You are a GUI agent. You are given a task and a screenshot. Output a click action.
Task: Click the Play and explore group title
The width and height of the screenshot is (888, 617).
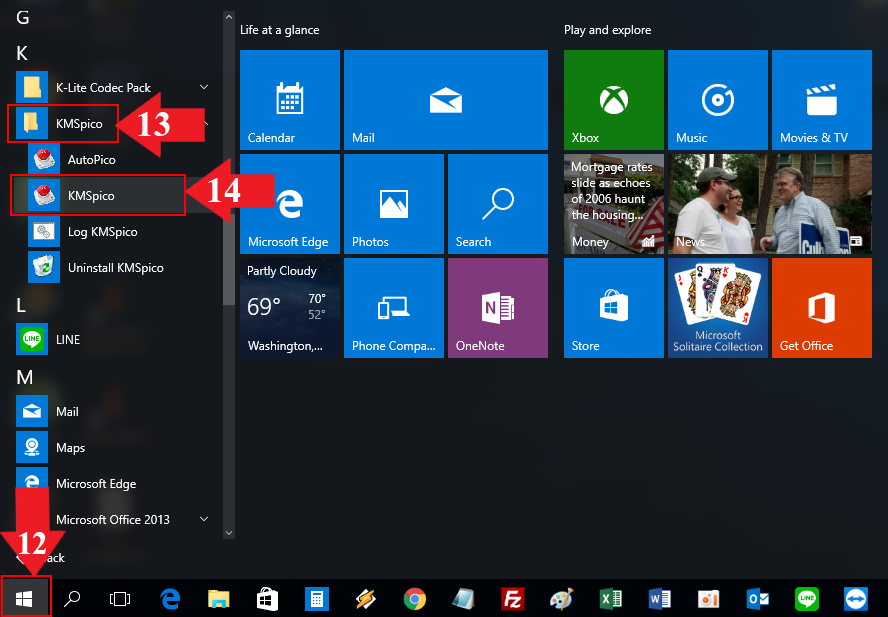pyautogui.click(x=607, y=30)
